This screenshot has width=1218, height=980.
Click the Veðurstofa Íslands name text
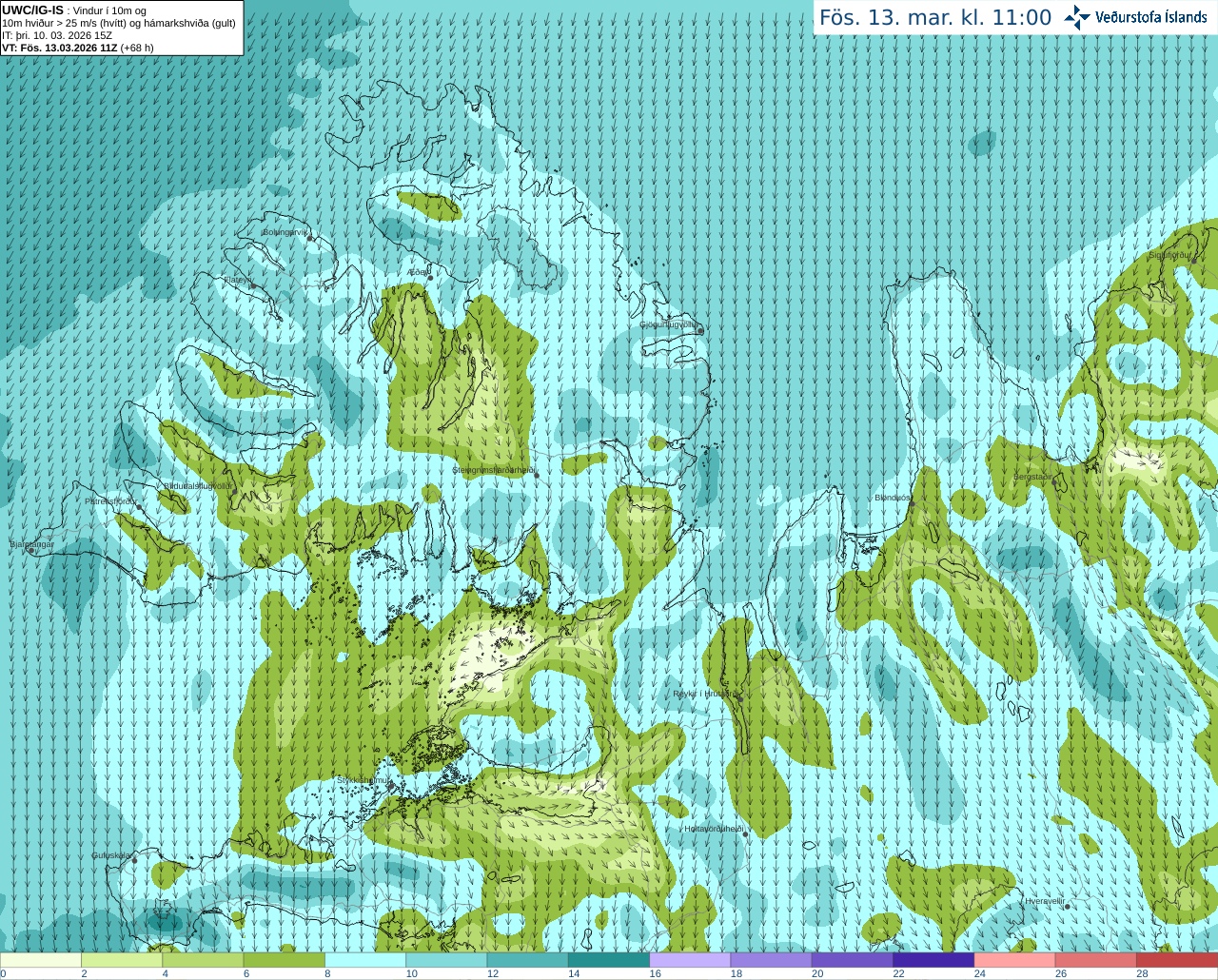point(1150,17)
